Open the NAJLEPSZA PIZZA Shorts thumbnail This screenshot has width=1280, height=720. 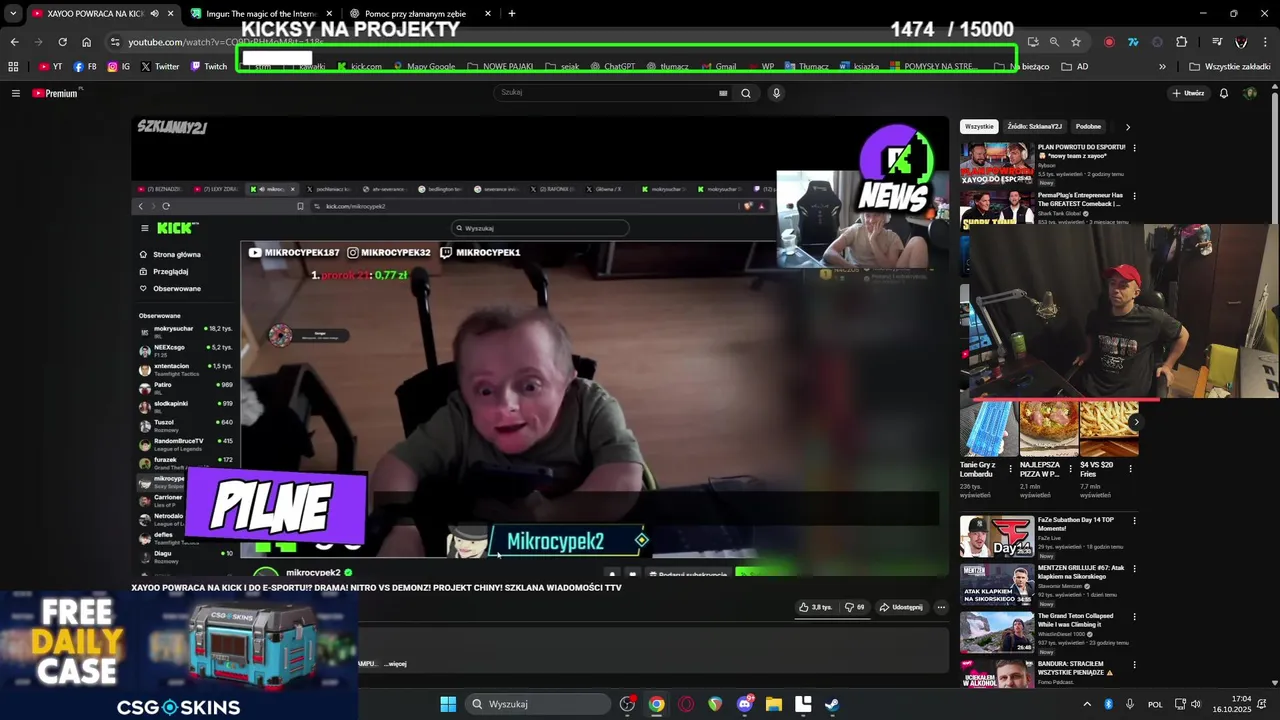[x=1049, y=428]
